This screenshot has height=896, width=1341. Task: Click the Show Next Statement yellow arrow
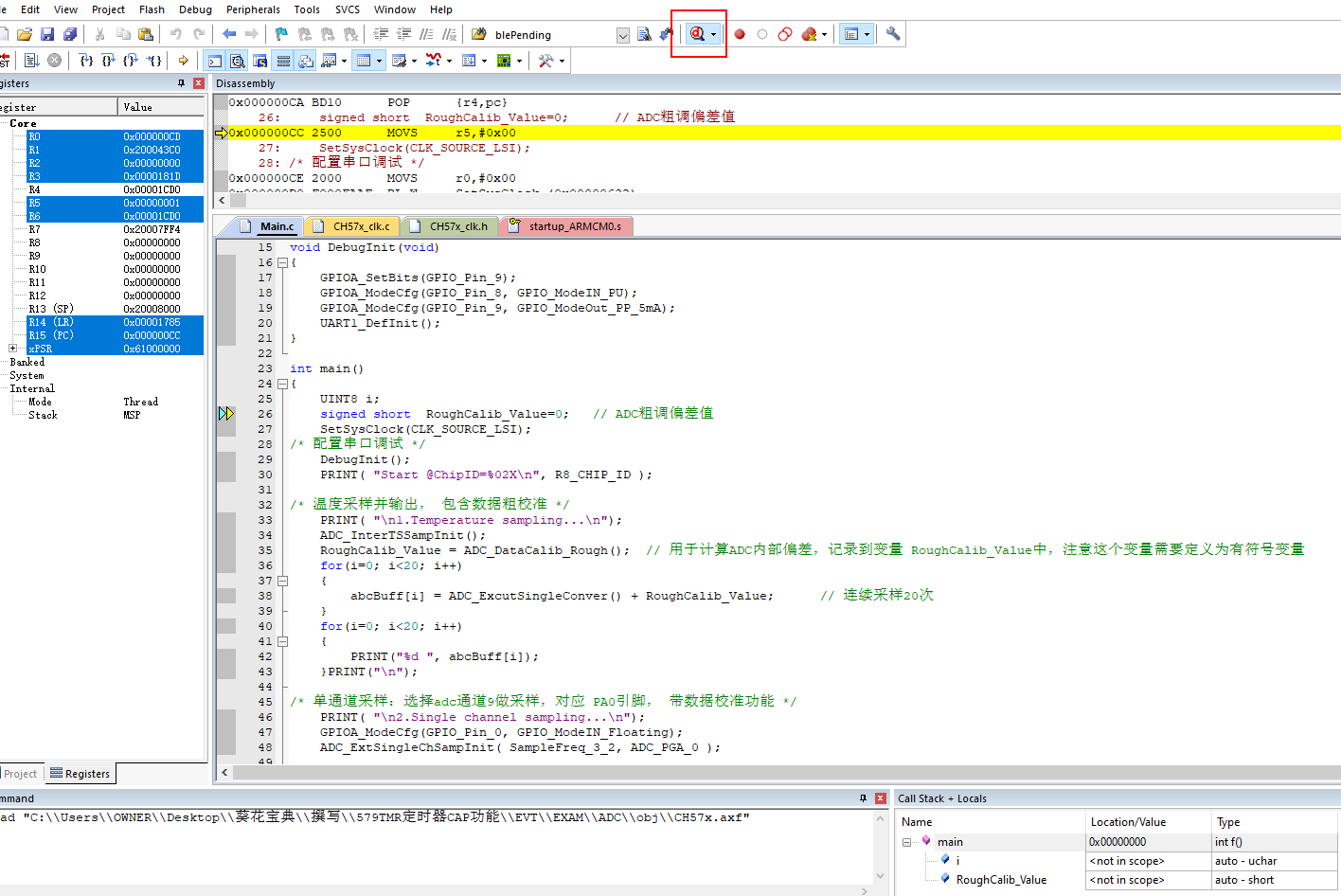pos(184,61)
